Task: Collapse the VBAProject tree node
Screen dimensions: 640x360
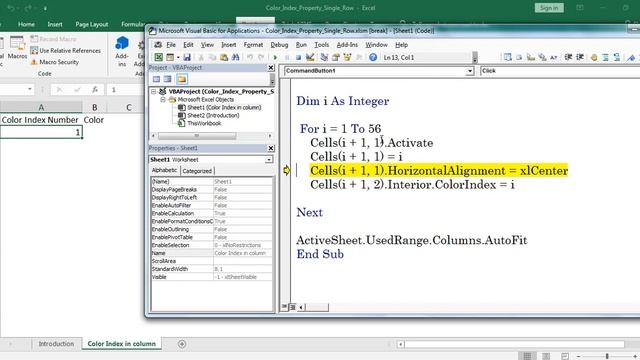Action: pyautogui.click(x=154, y=91)
